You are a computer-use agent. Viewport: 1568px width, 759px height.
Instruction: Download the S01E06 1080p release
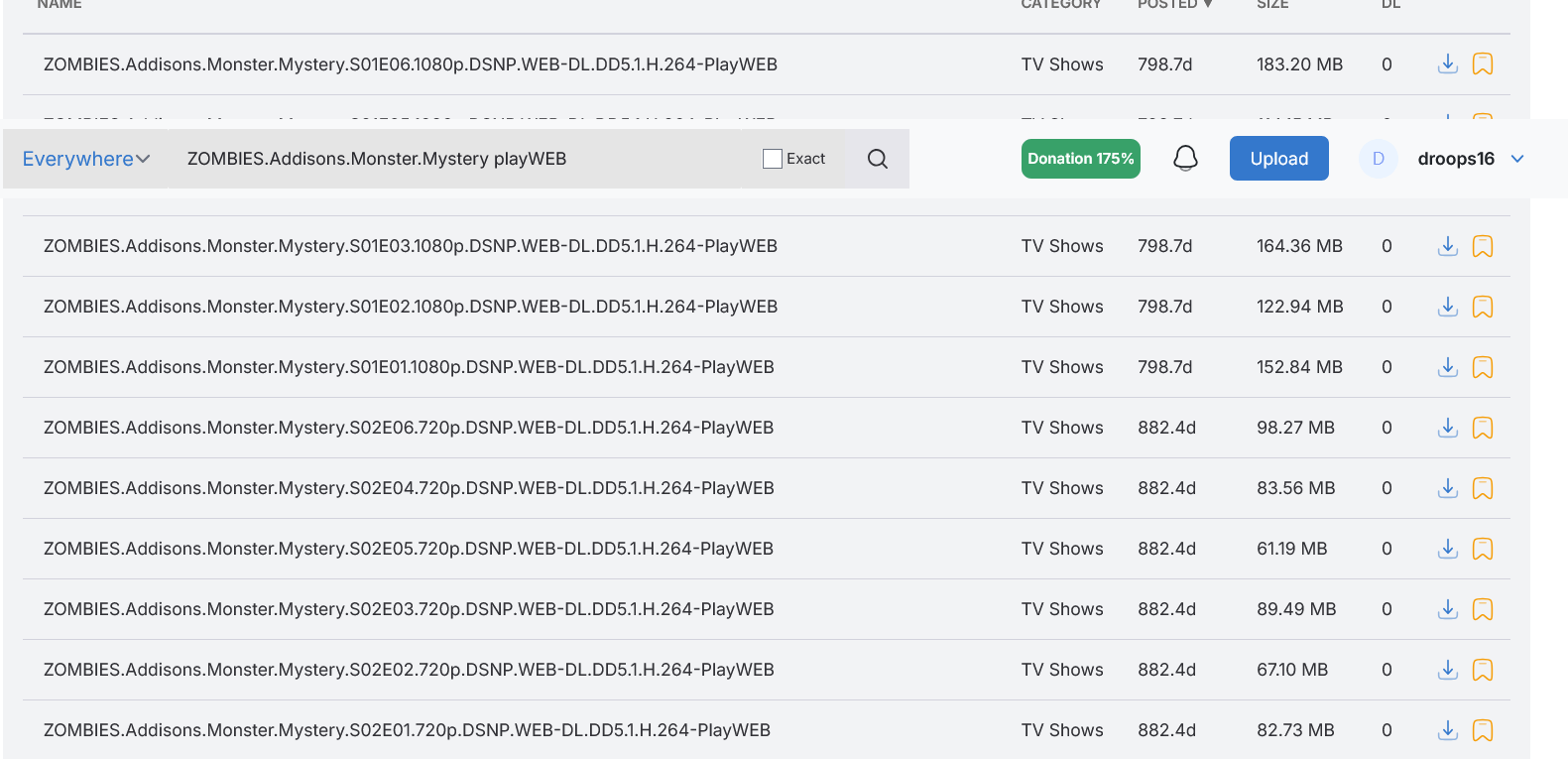pyautogui.click(x=1447, y=64)
